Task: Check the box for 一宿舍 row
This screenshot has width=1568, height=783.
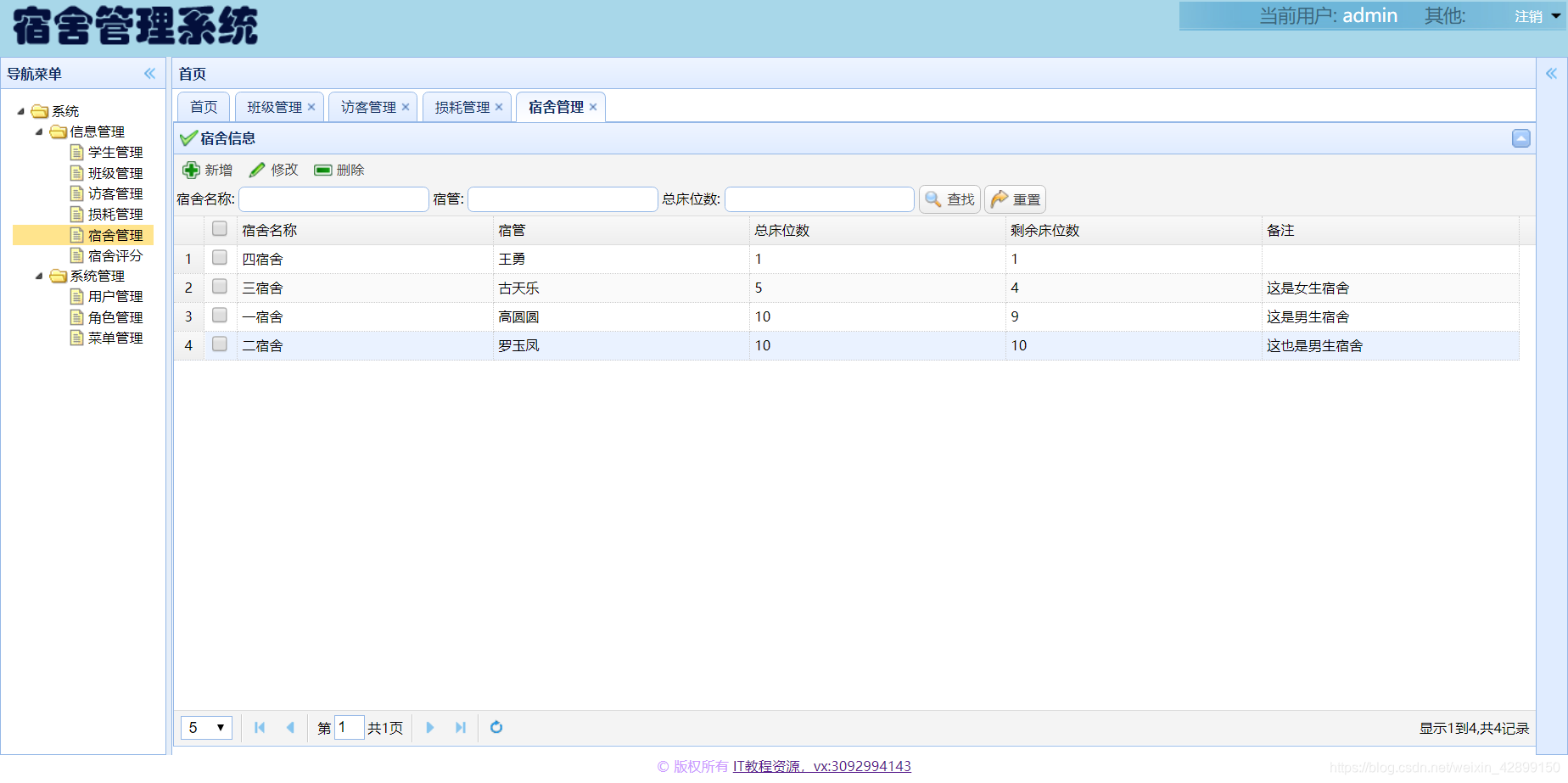Action: pos(220,316)
